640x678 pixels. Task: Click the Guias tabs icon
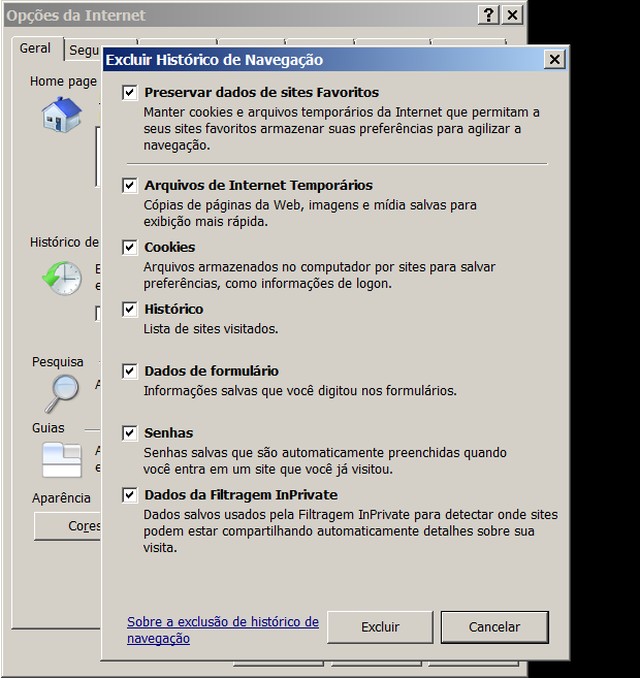pyautogui.click(x=62, y=460)
